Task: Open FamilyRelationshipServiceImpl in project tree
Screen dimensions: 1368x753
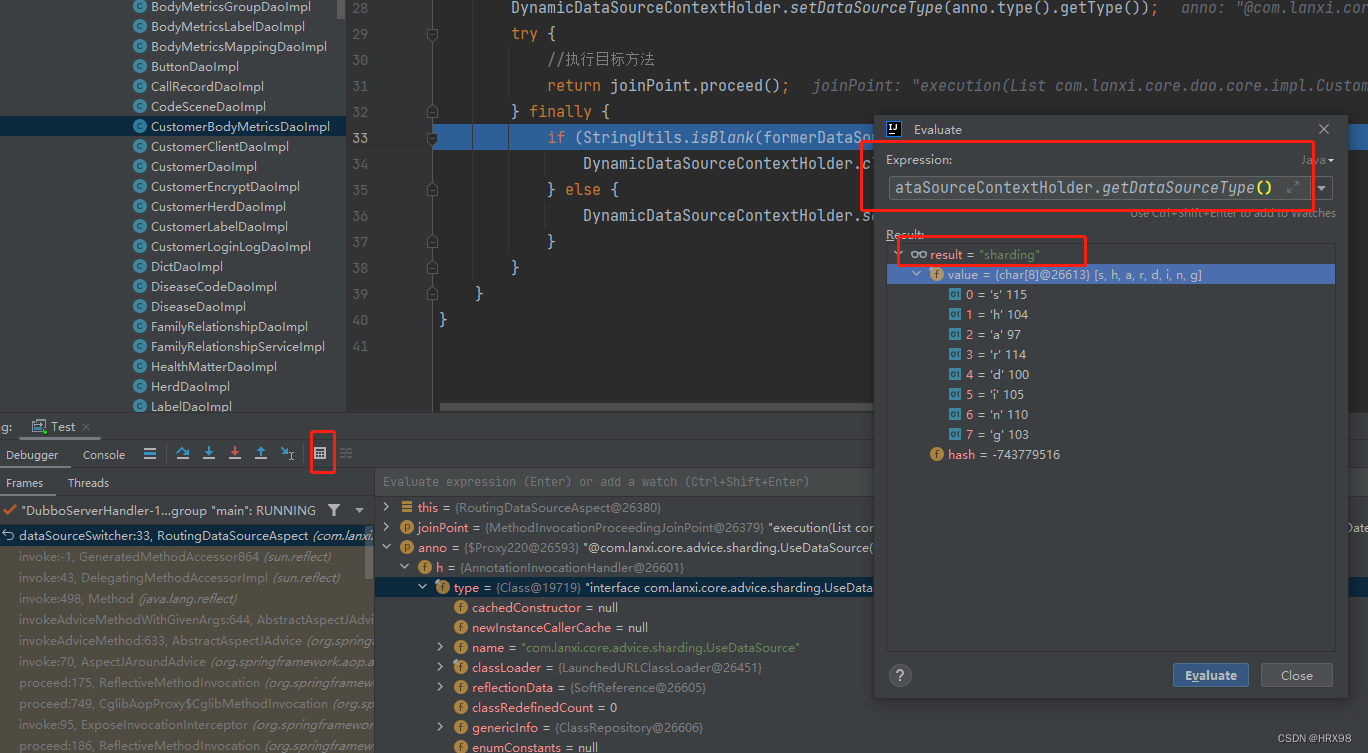Action: point(238,347)
